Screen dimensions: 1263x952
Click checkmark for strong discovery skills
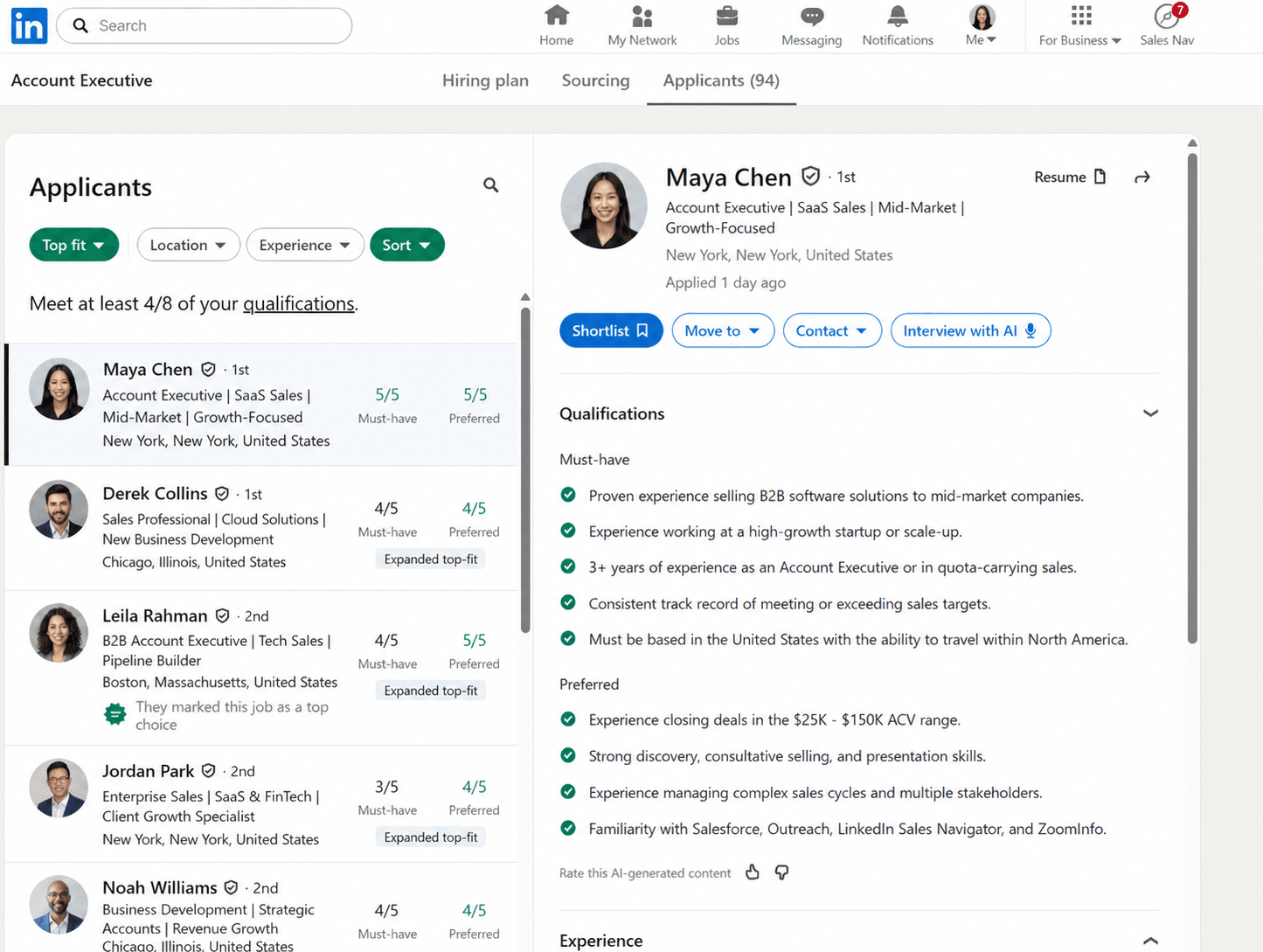click(568, 755)
